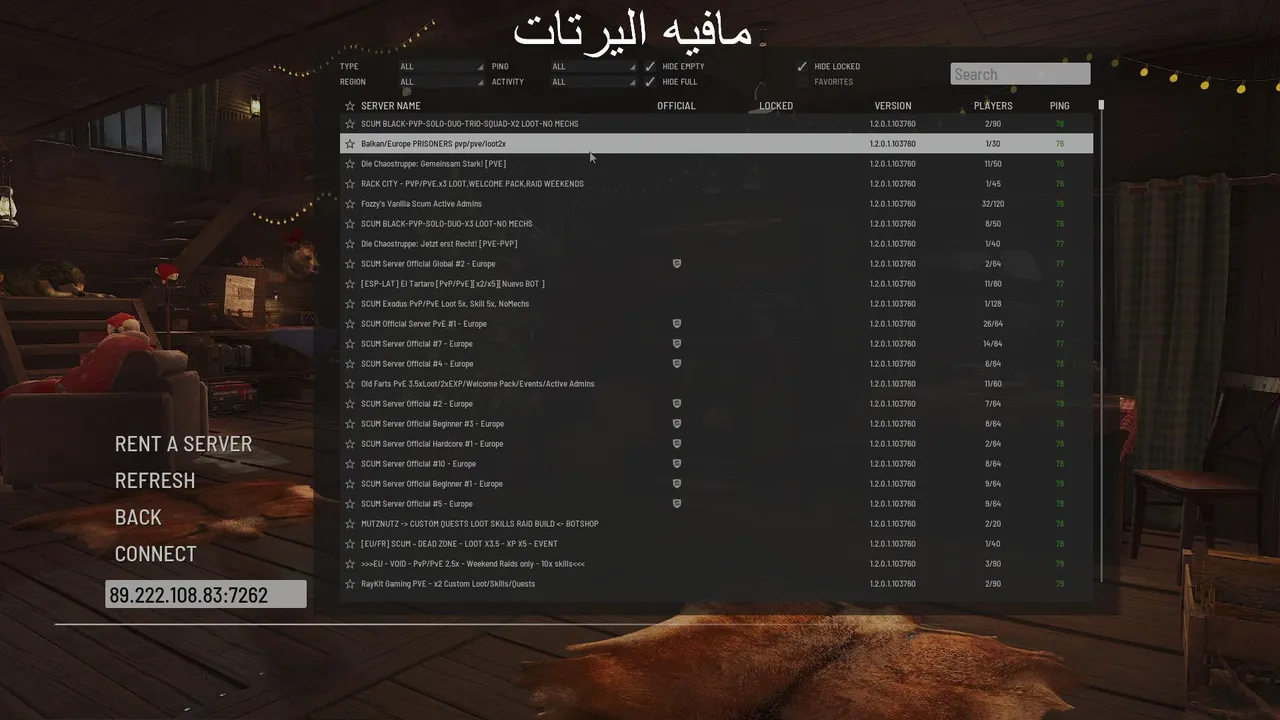This screenshot has height=720, width=1280.
Task: Star SCUM Server Official Global #2
Action: pos(350,264)
